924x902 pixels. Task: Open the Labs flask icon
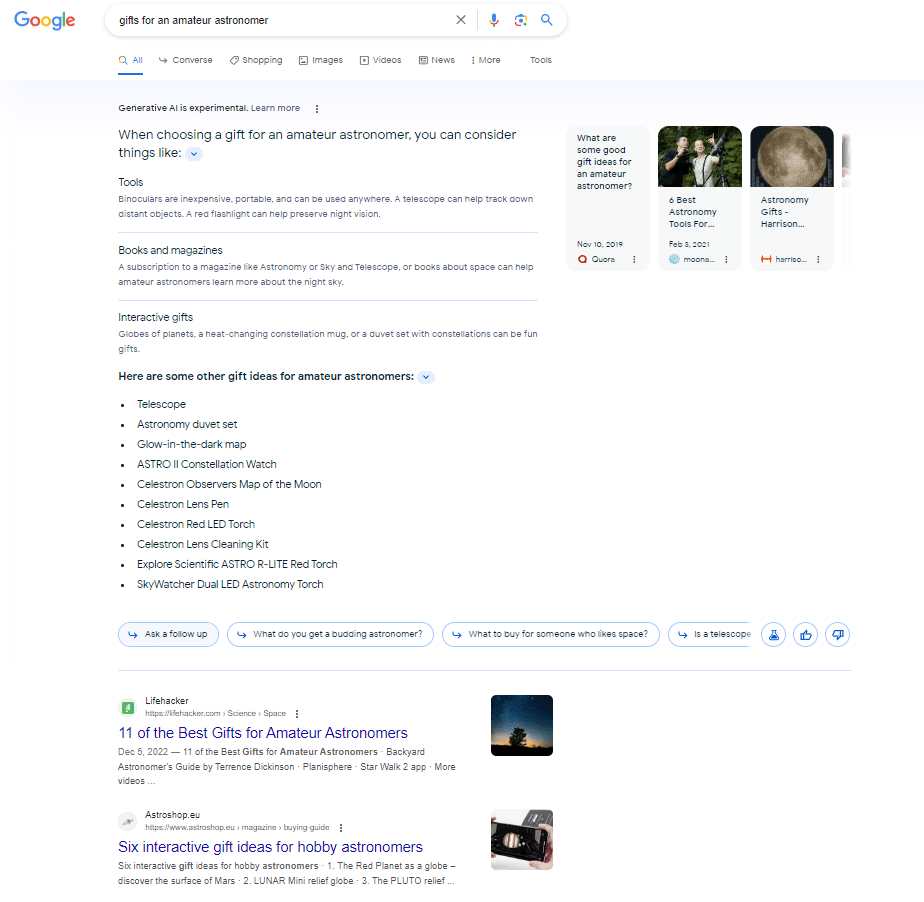(773, 635)
